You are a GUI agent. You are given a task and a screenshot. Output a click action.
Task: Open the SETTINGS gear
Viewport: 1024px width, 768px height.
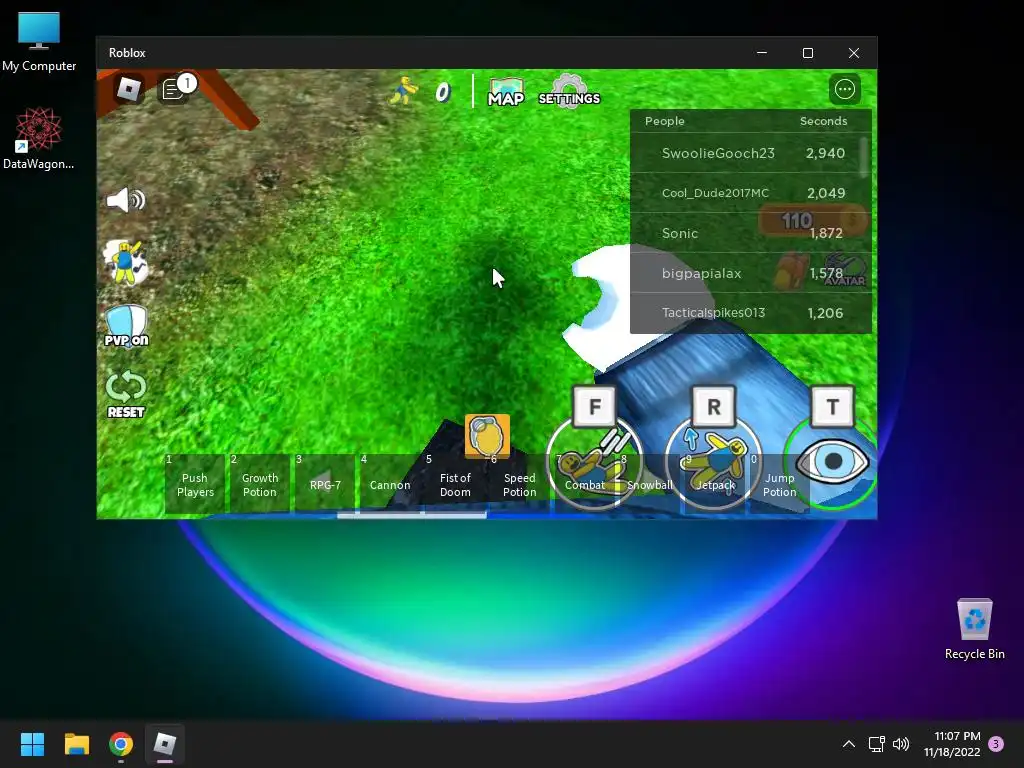(569, 91)
